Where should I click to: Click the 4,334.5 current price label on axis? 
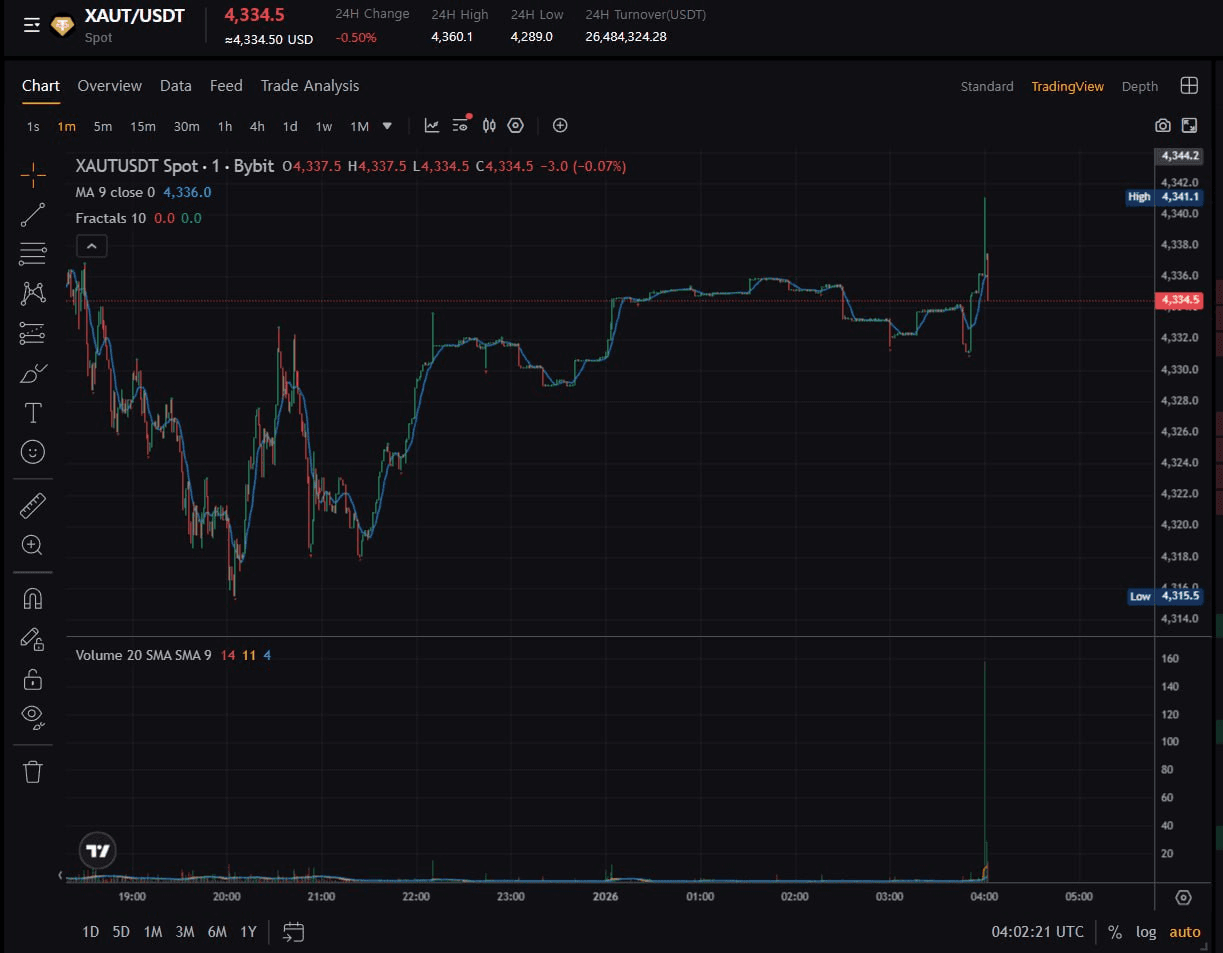tap(1178, 300)
